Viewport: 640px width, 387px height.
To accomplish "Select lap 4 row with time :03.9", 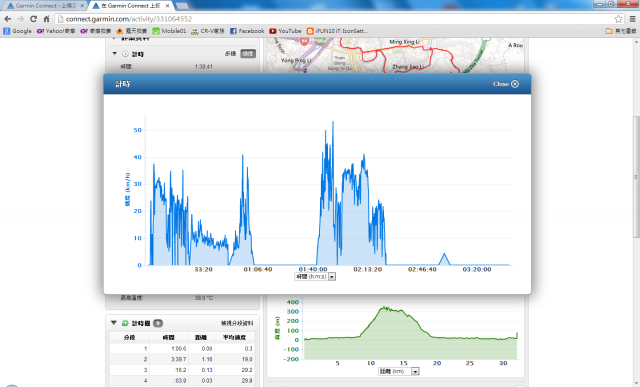I will (x=182, y=380).
